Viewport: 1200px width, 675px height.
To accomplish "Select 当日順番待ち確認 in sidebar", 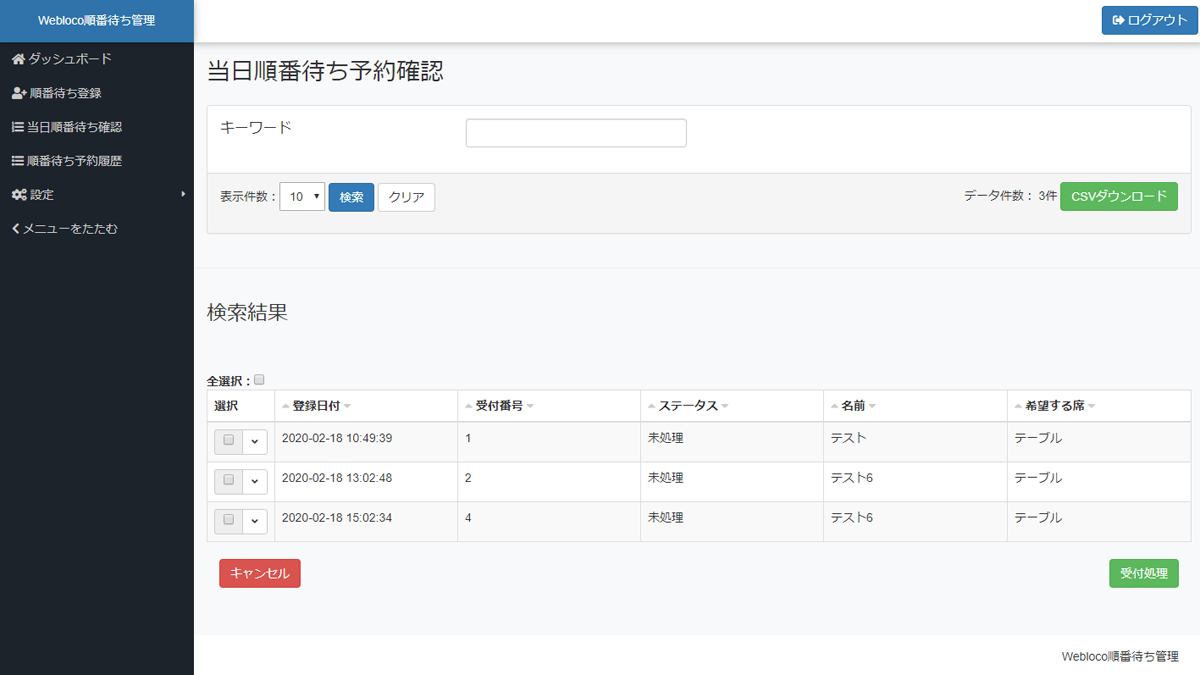I will point(97,127).
